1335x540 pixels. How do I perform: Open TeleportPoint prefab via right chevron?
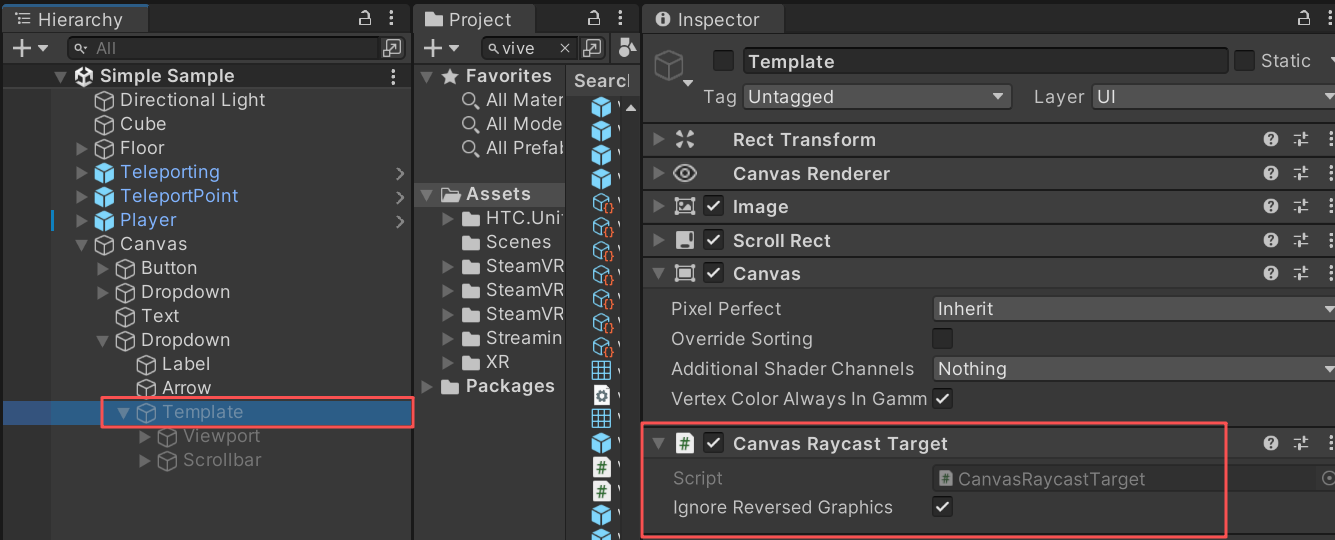(x=400, y=197)
